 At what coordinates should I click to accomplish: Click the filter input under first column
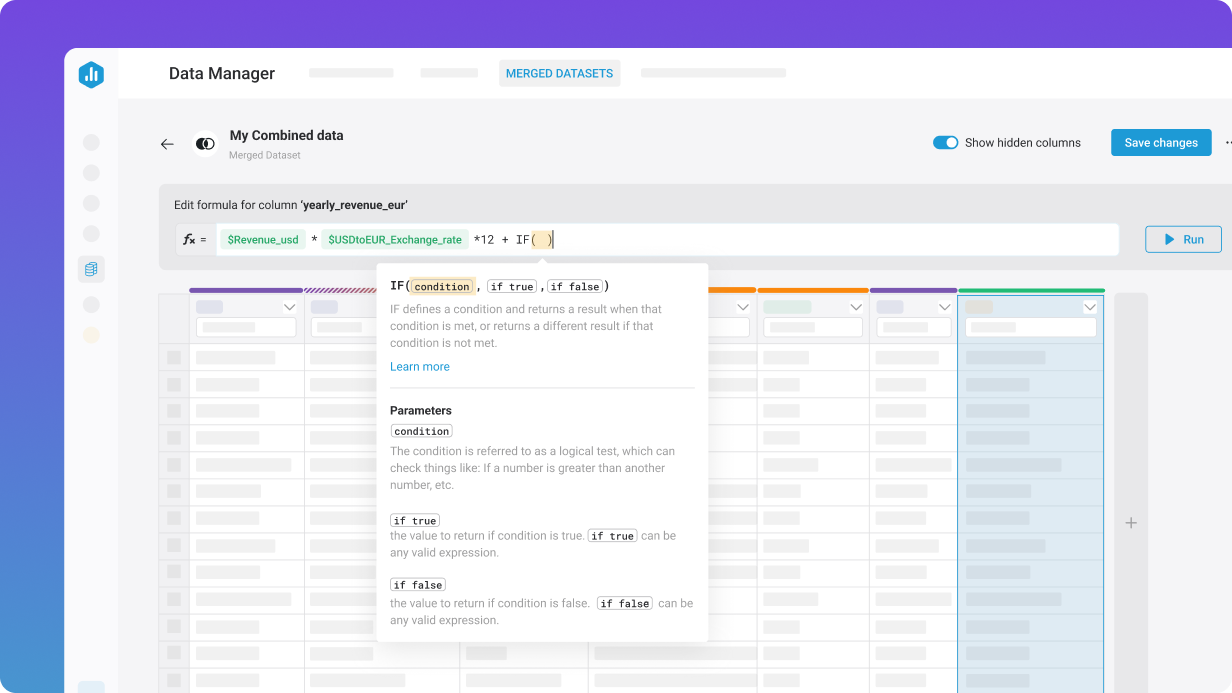tap(246, 327)
